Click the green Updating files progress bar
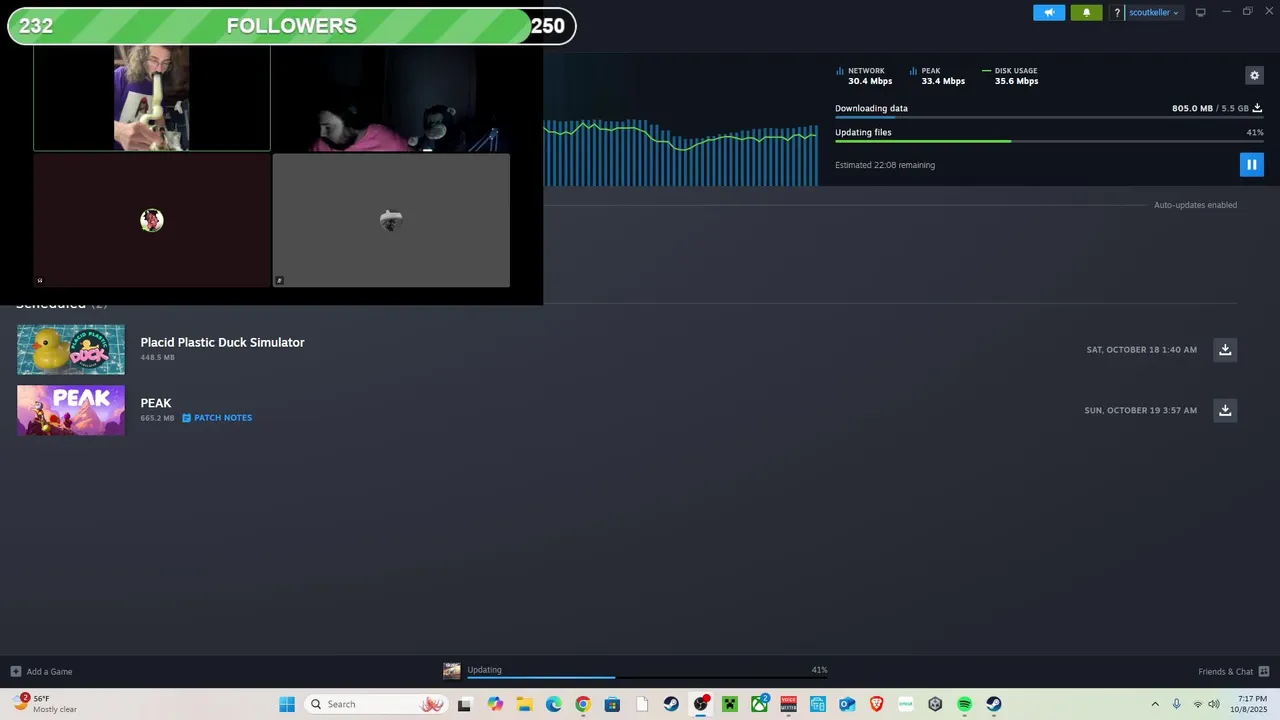The width and height of the screenshot is (1280, 720). click(x=1049, y=141)
